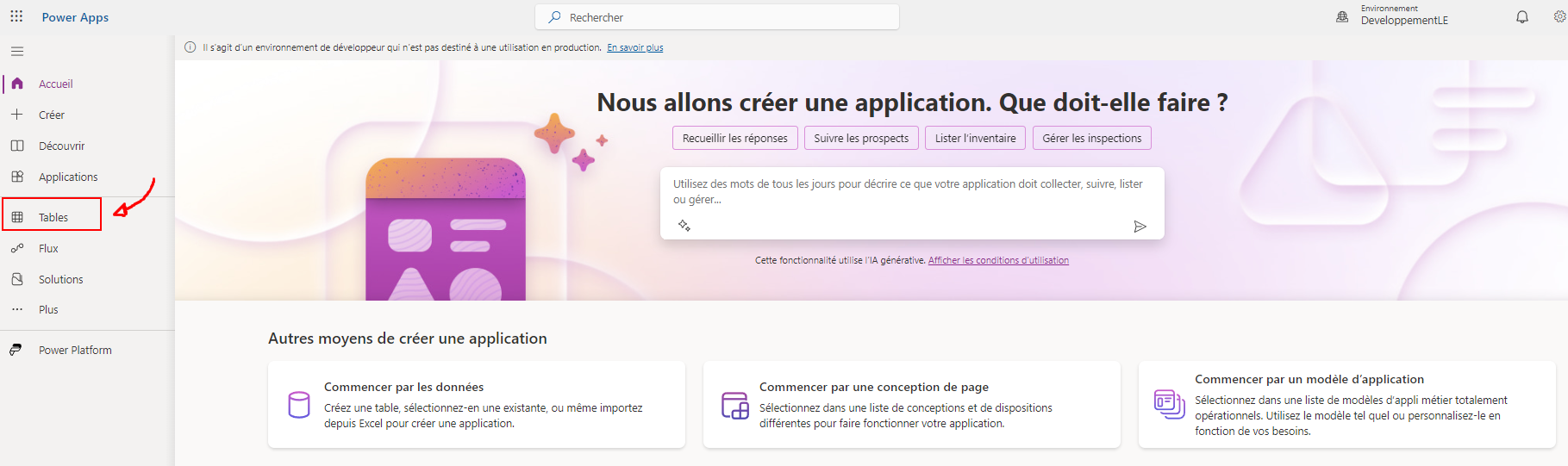The height and width of the screenshot is (466, 1568).
Task: Click the Tables grid icon
Action: click(17, 217)
